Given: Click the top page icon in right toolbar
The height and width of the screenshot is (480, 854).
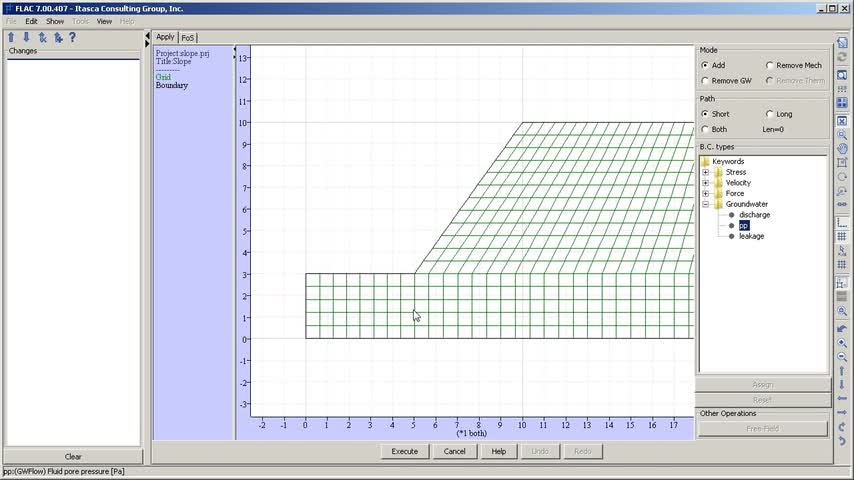Looking at the screenshot, I should click(x=842, y=42).
